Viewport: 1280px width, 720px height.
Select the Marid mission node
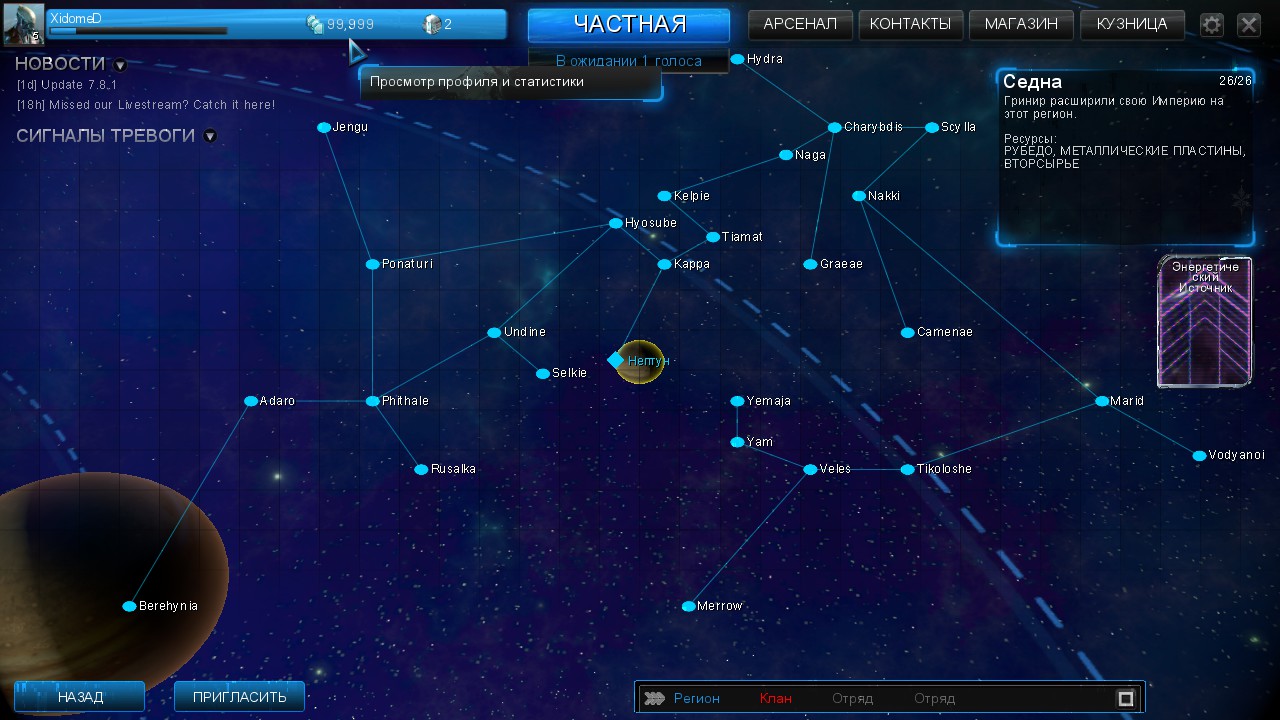(x=1102, y=401)
